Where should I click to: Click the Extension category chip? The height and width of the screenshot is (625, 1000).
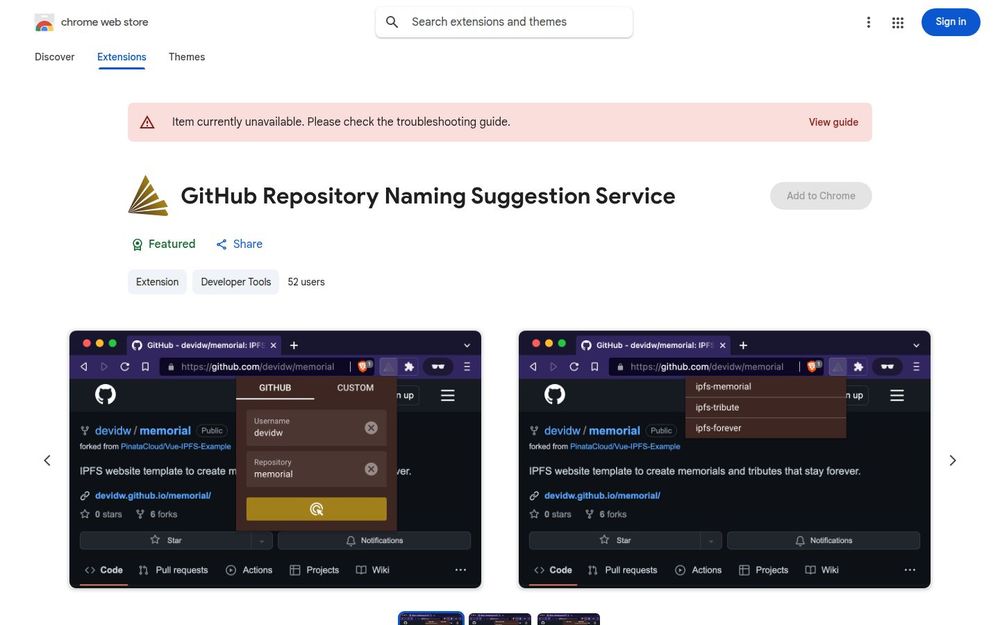pos(157,282)
